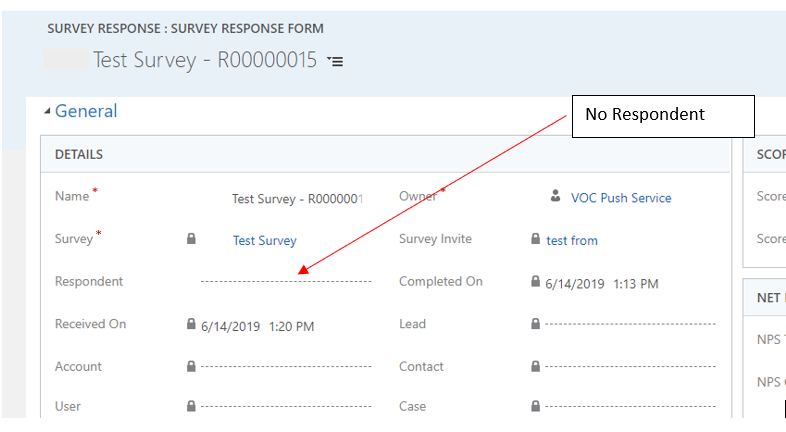Click the lock icon beside Contact field
The height and width of the screenshot is (432, 786).
(536, 367)
